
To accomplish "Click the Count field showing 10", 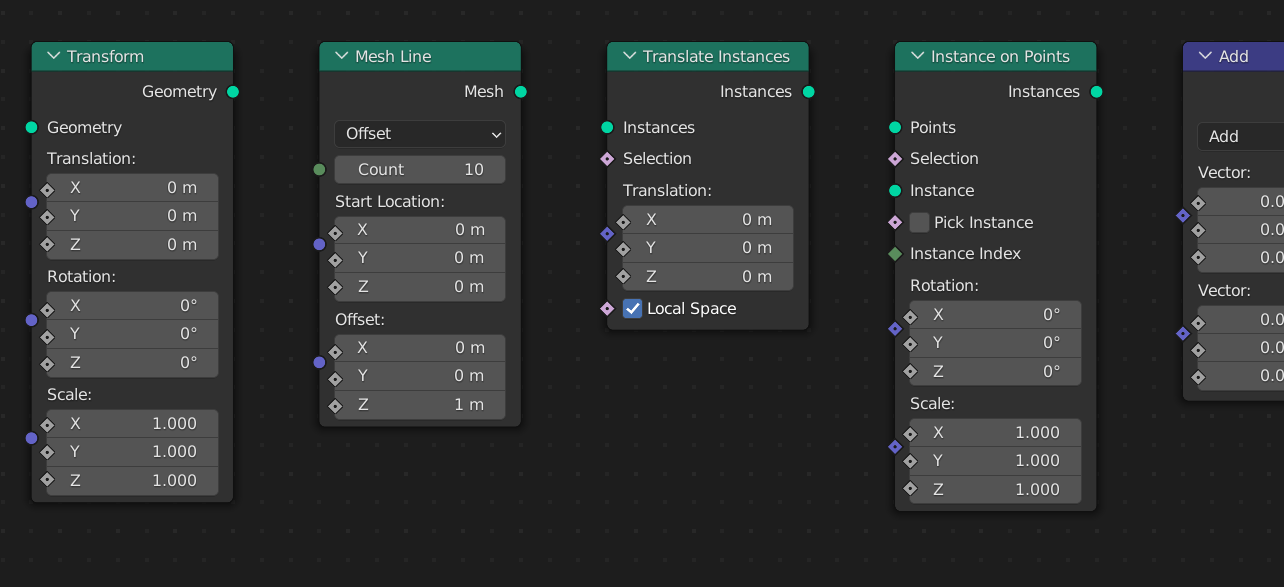I will point(420,170).
